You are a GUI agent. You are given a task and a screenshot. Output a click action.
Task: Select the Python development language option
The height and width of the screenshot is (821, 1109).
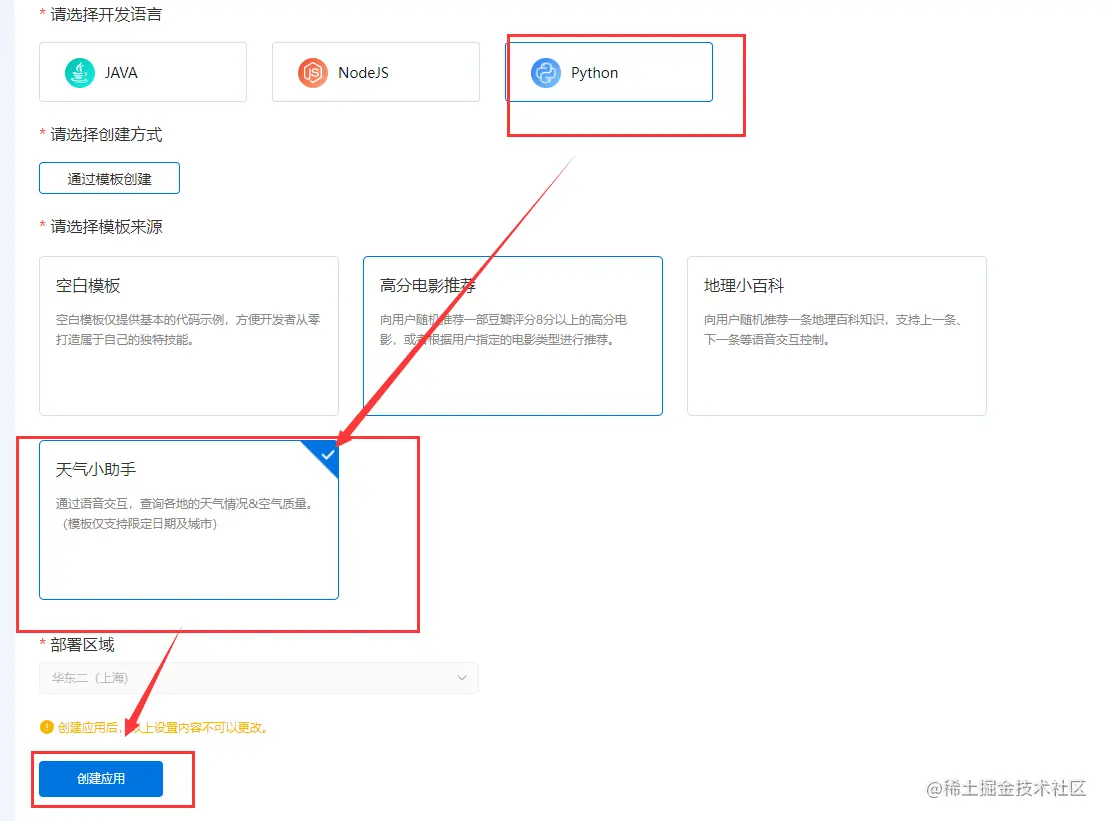tap(610, 72)
